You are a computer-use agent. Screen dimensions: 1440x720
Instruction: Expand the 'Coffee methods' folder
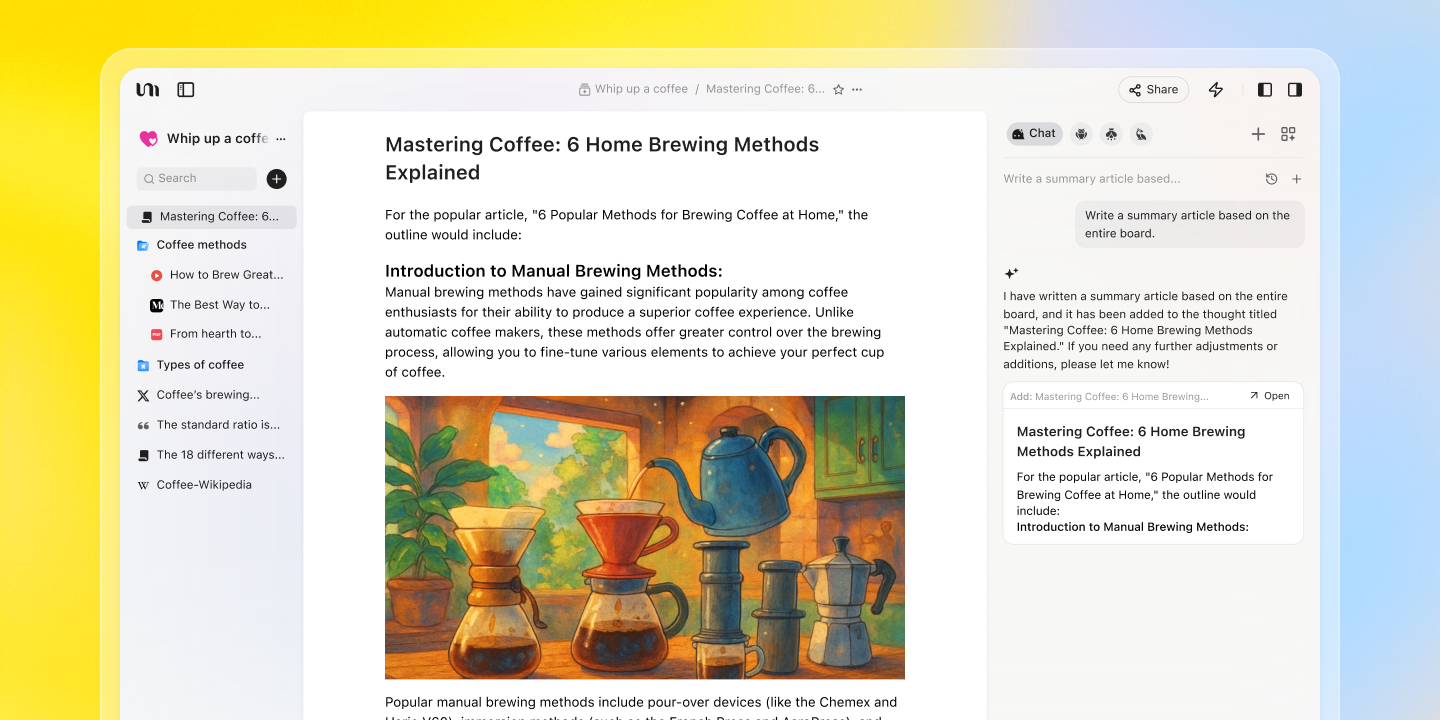click(200, 244)
